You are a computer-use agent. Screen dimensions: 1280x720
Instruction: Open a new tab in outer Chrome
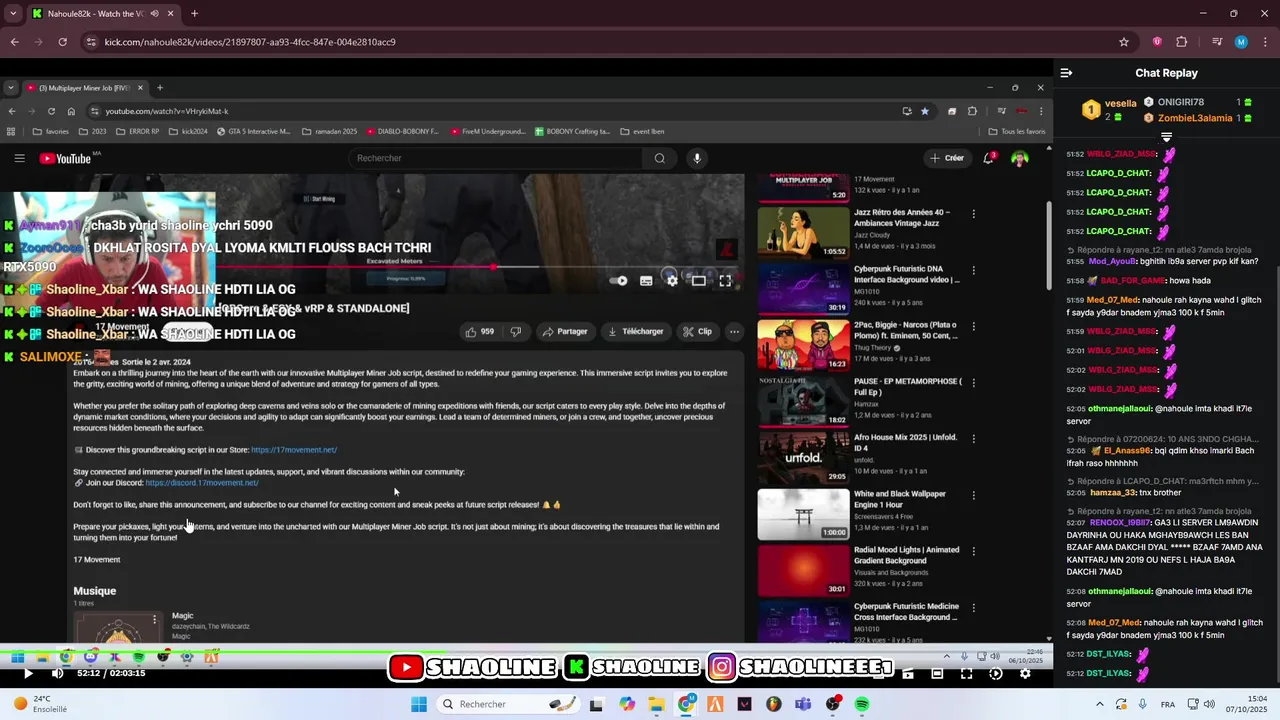click(x=194, y=14)
